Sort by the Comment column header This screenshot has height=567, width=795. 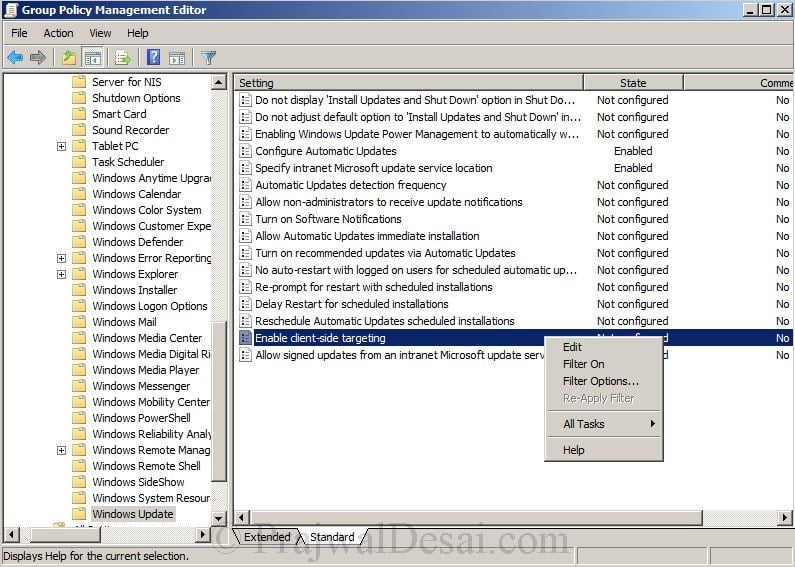coord(739,83)
